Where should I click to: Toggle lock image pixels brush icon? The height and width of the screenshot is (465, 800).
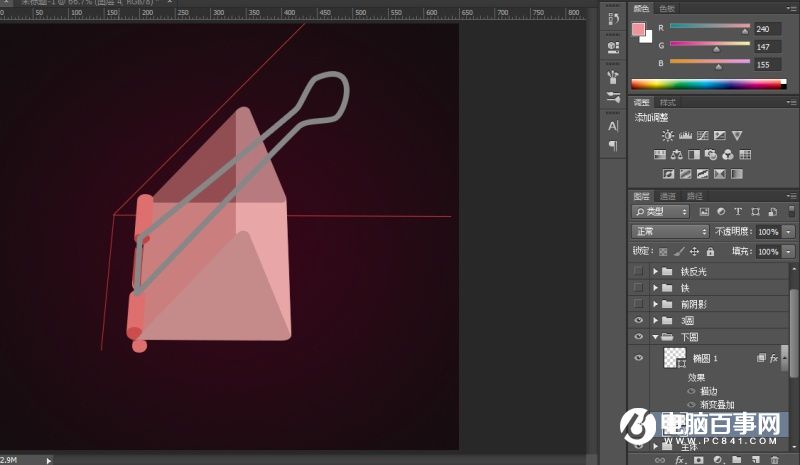point(679,251)
